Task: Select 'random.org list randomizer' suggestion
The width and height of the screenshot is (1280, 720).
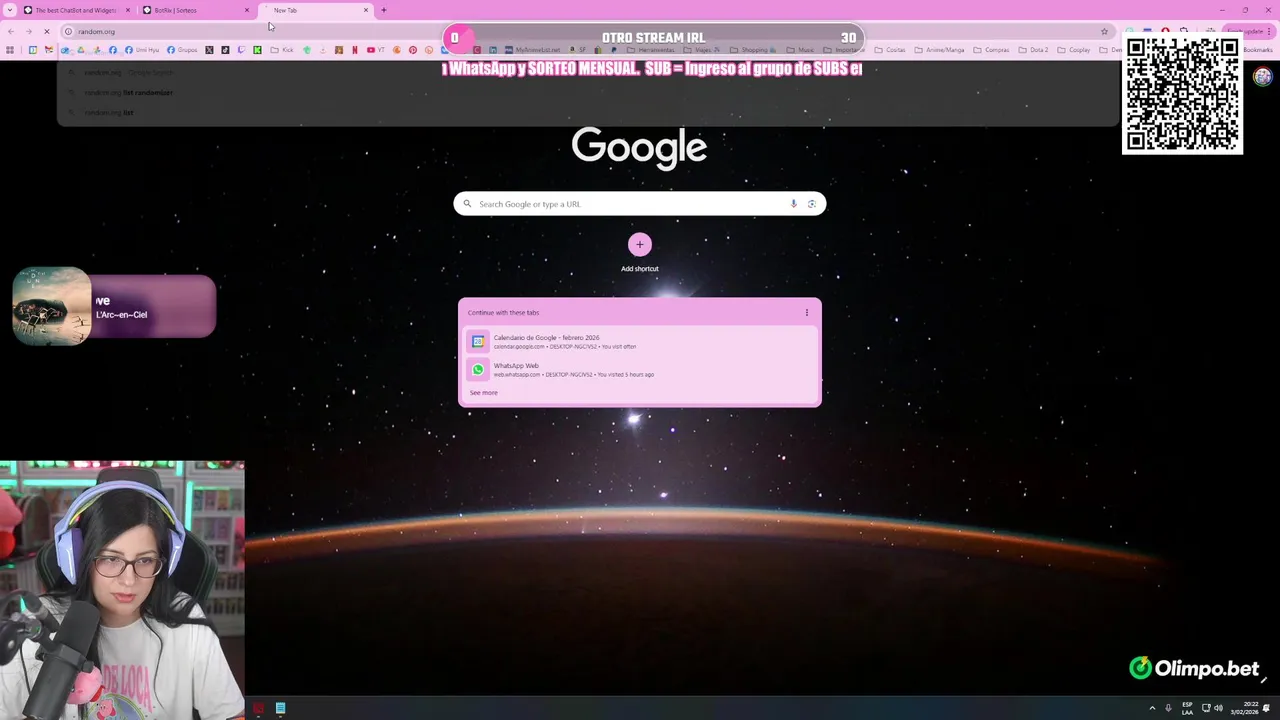Action: 588,92
